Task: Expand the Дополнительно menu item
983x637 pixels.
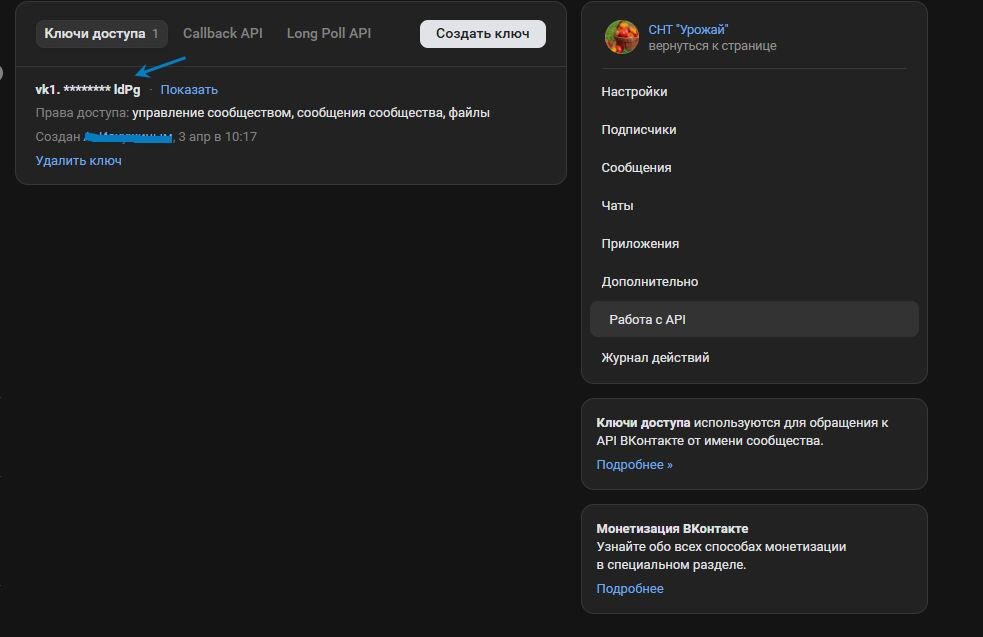Action: [x=649, y=282]
